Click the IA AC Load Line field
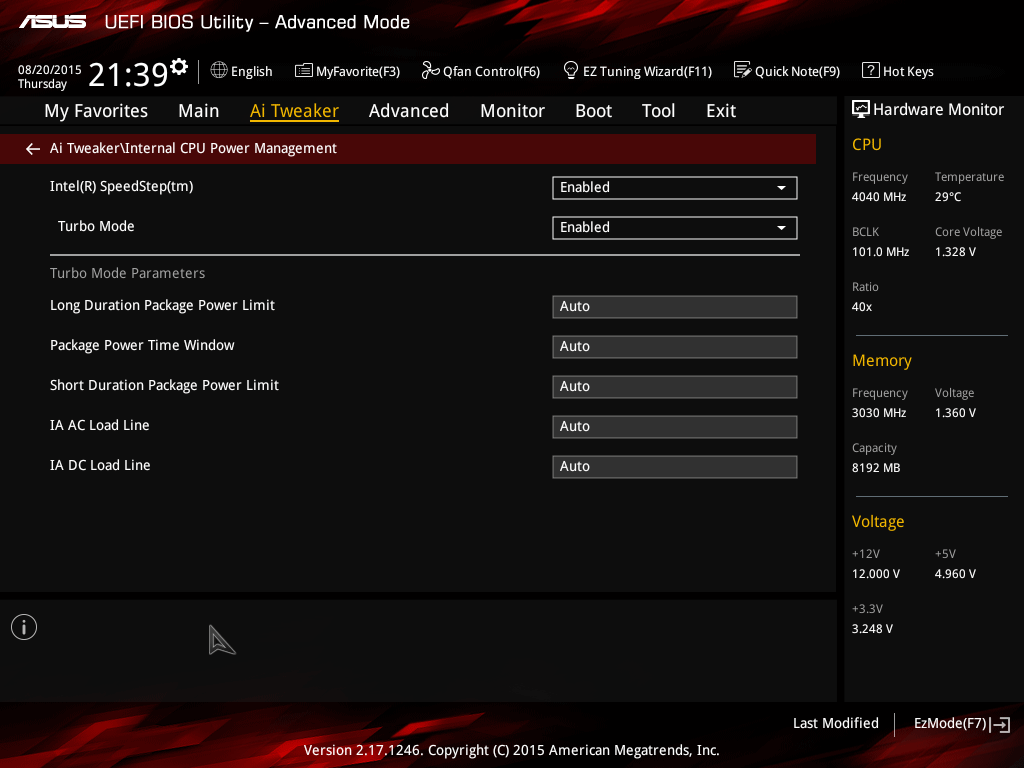Viewport: 1024px width, 768px height. pos(675,426)
